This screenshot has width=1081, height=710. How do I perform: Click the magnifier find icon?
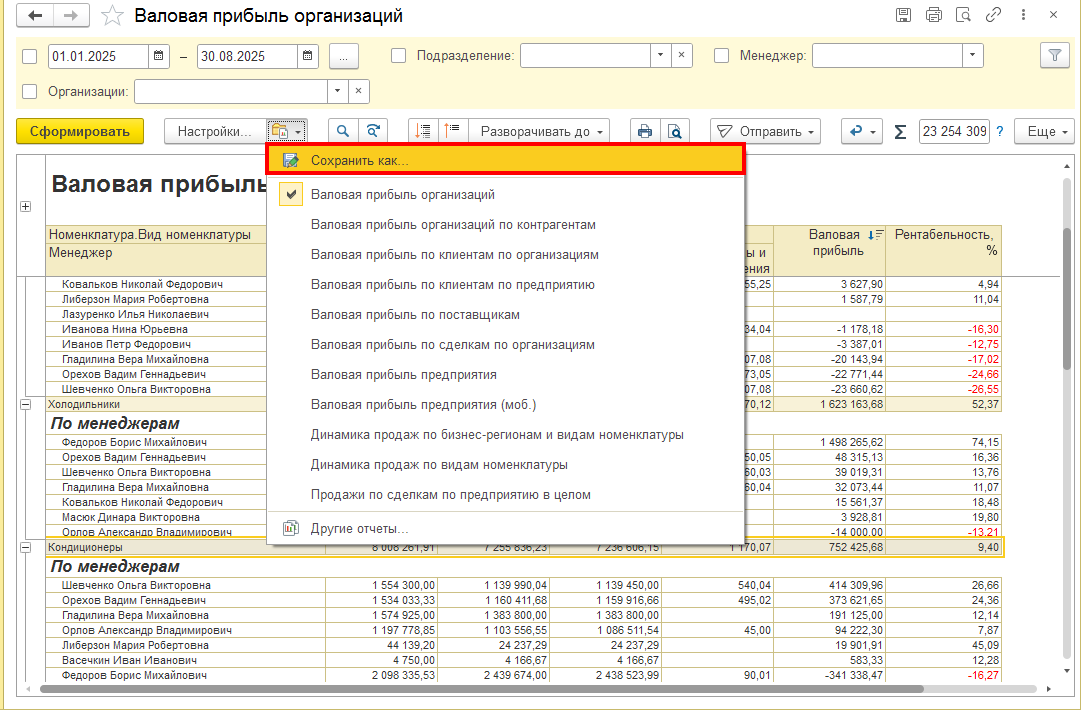point(343,131)
